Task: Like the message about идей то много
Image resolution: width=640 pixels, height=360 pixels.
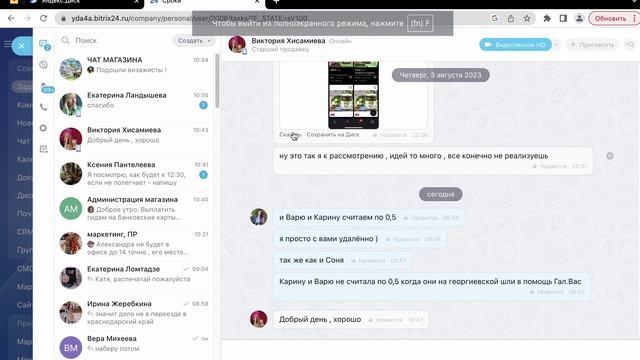Action: 549,166
